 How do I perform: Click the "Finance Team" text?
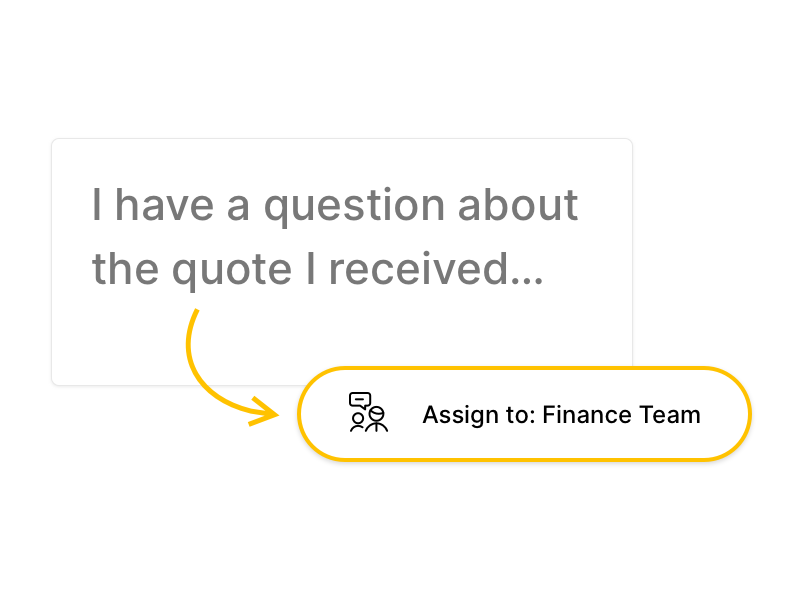pos(621,414)
